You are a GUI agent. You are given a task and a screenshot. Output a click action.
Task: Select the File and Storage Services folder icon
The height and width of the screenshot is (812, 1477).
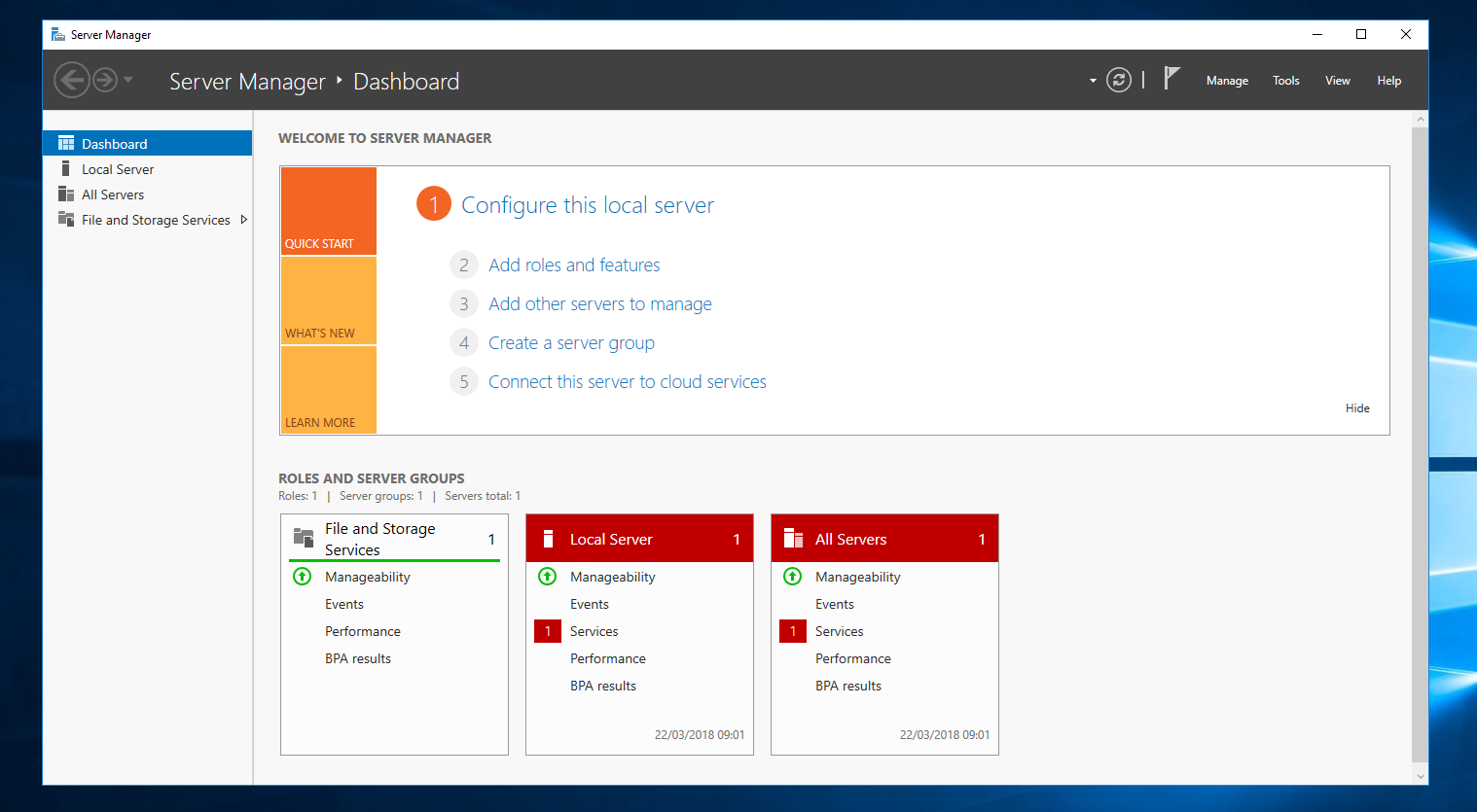66,219
